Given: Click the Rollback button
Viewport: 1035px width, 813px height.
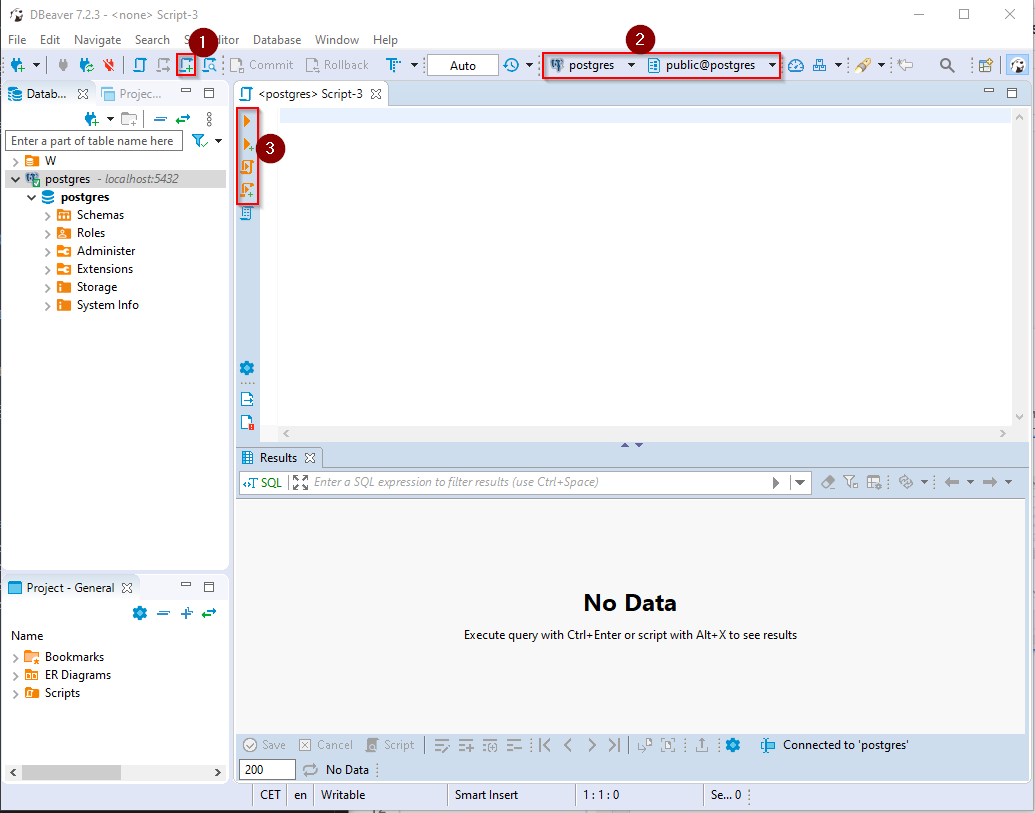Looking at the screenshot, I should point(337,65).
